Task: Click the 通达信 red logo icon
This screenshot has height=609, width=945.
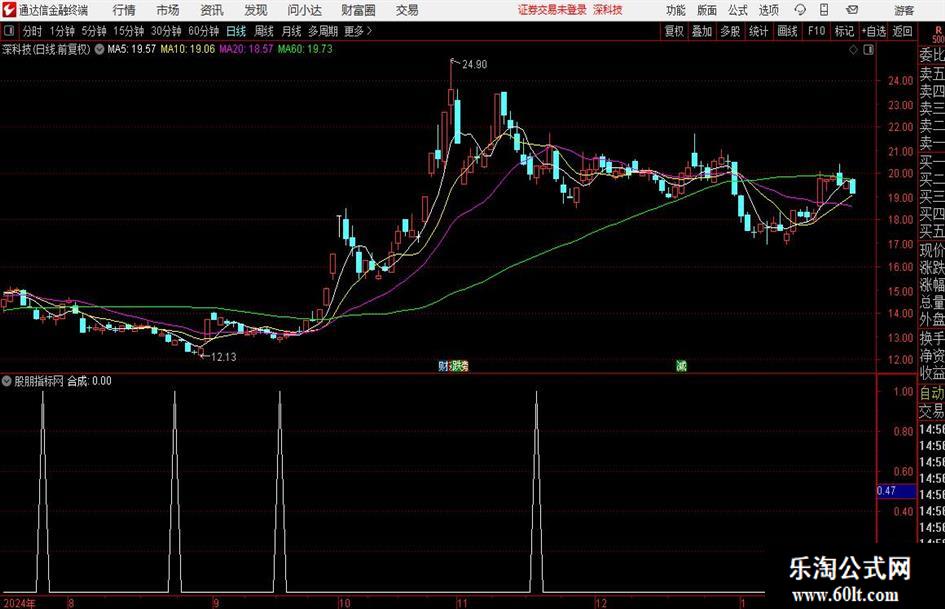Action: 8,10
